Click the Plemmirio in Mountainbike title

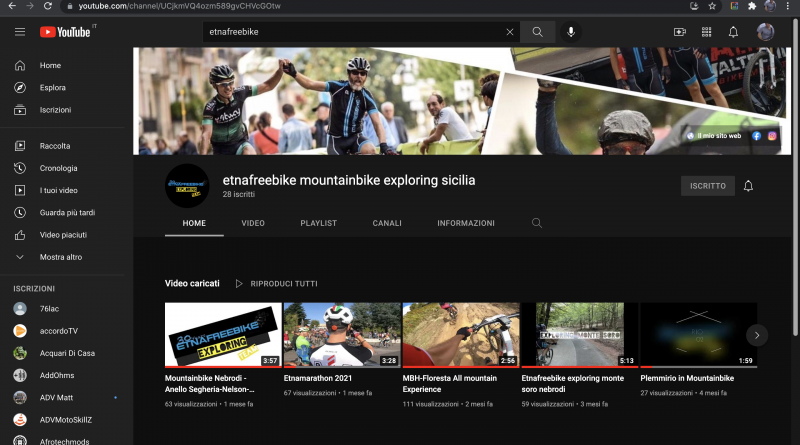pos(687,378)
